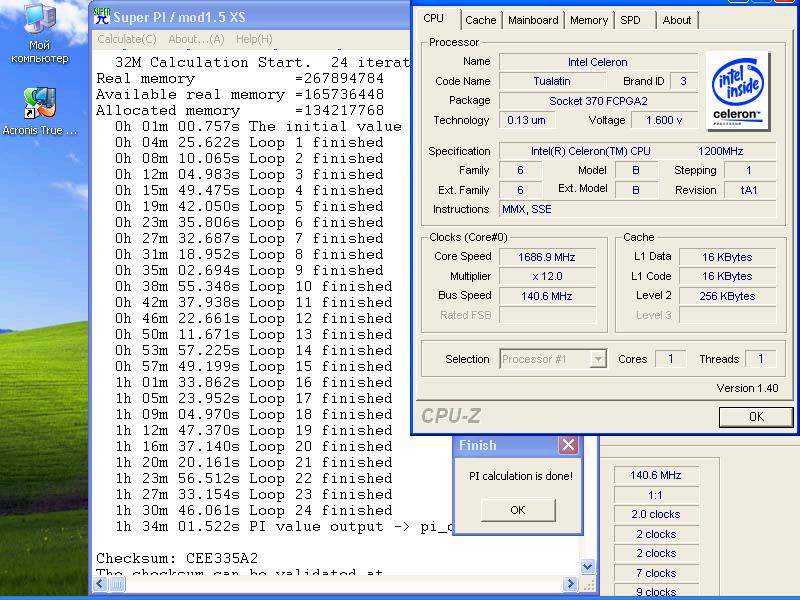Switch to the Cache tab in CPU-Z

tap(480, 20)
